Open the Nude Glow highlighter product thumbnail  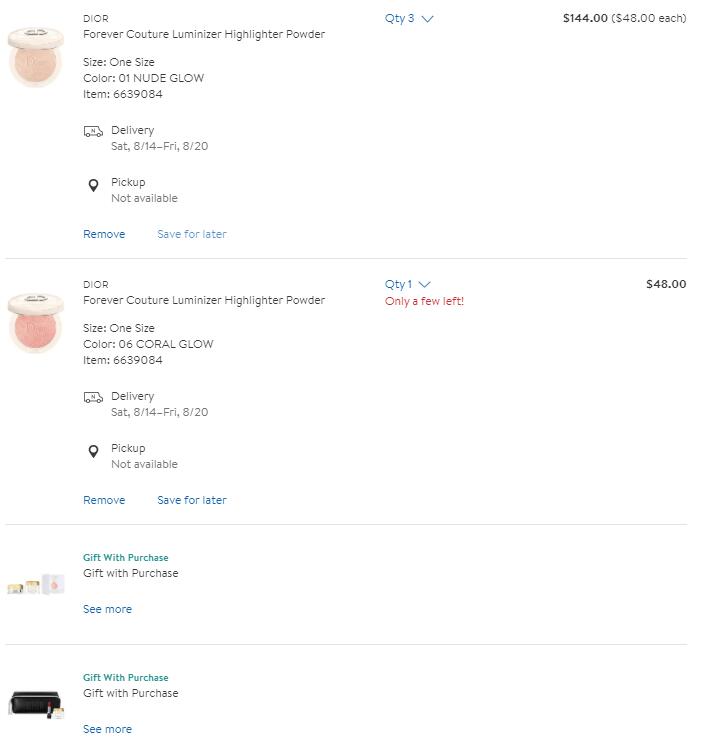(x=36, y=56)
